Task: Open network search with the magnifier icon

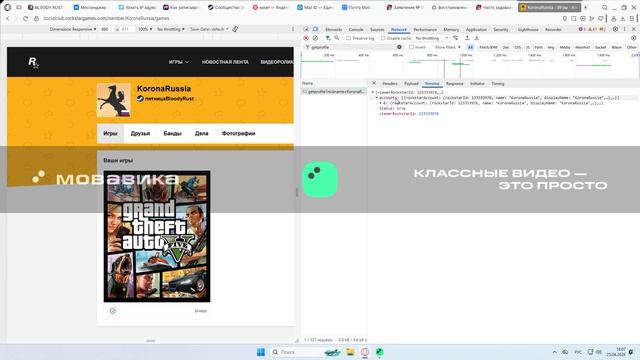Action: [x=337, y=38]
